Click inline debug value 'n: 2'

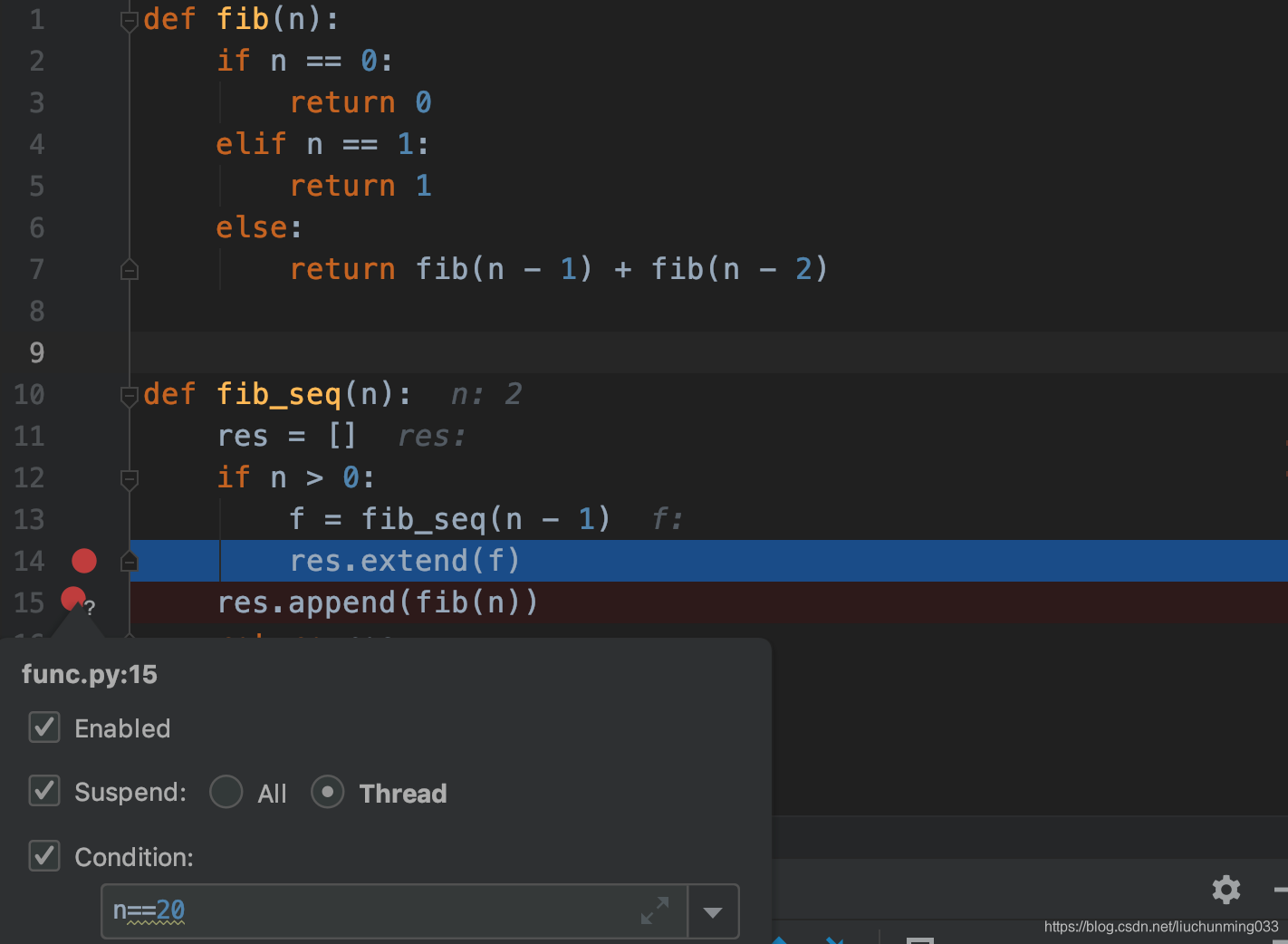pos(486,394)
